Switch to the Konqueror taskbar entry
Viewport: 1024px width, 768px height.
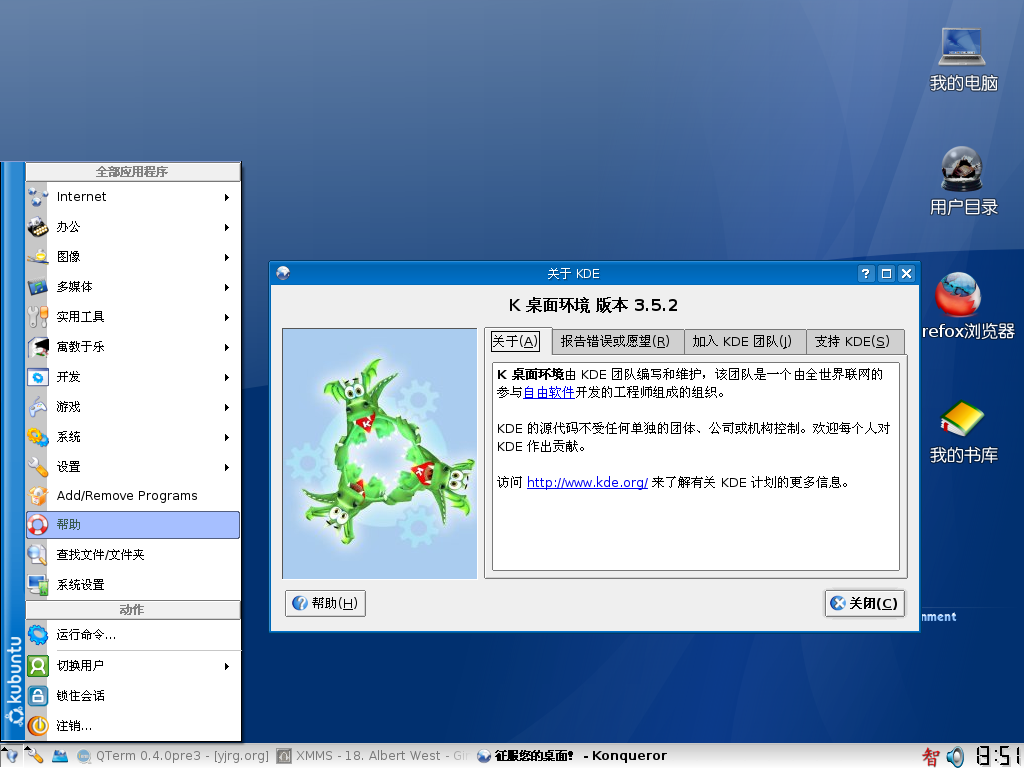[572, 756]
